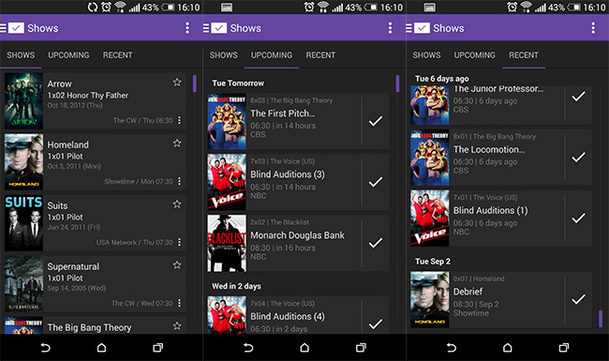
Task: Click alarm status icon in left screen
Action: pos(106,7)
